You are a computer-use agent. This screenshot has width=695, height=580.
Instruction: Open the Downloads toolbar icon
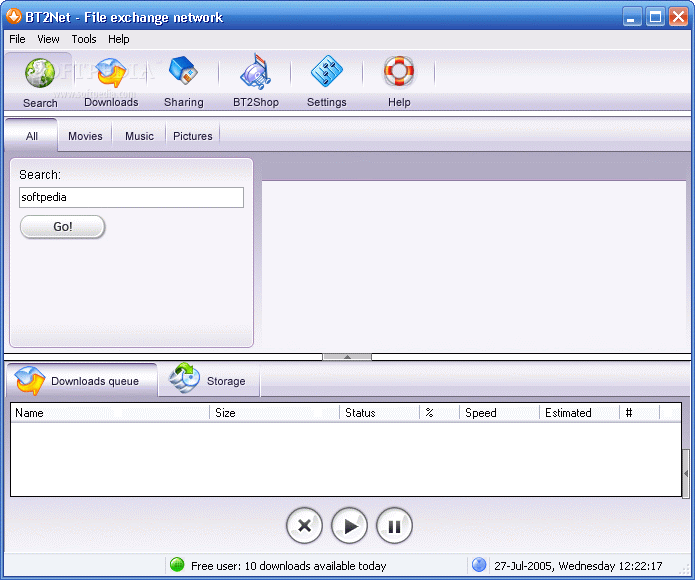(x=111, y=73)
